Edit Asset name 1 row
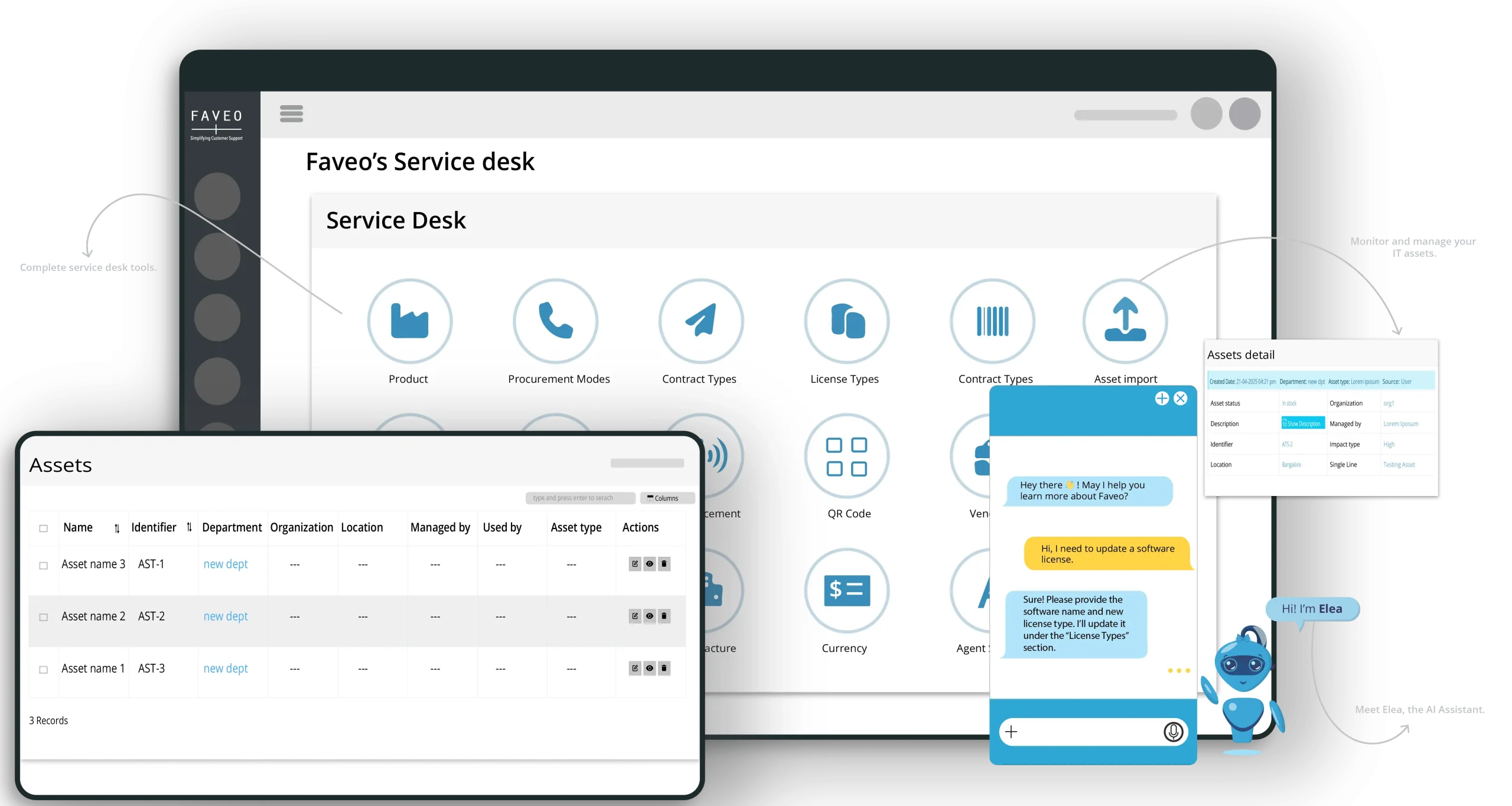This screenshot has width=1512, height=806. pos(635,668)
